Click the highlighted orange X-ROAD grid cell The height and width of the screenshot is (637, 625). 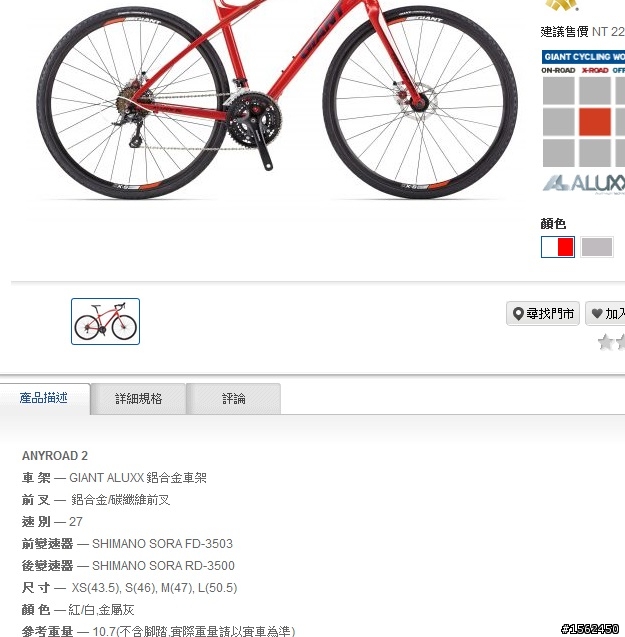[x=595, y=121]
